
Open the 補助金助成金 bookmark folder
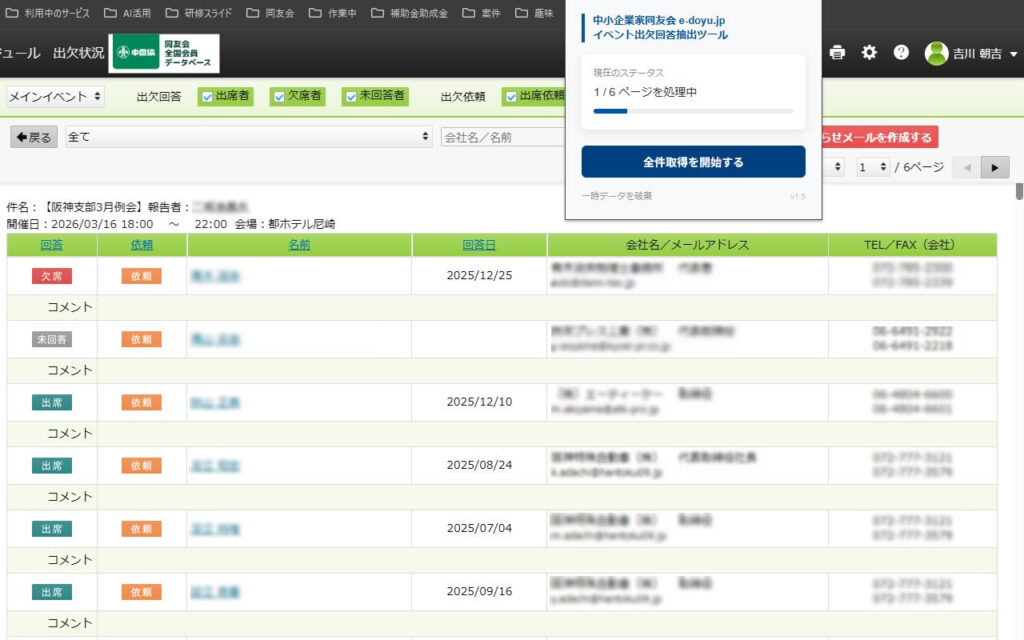click(409, 13)
